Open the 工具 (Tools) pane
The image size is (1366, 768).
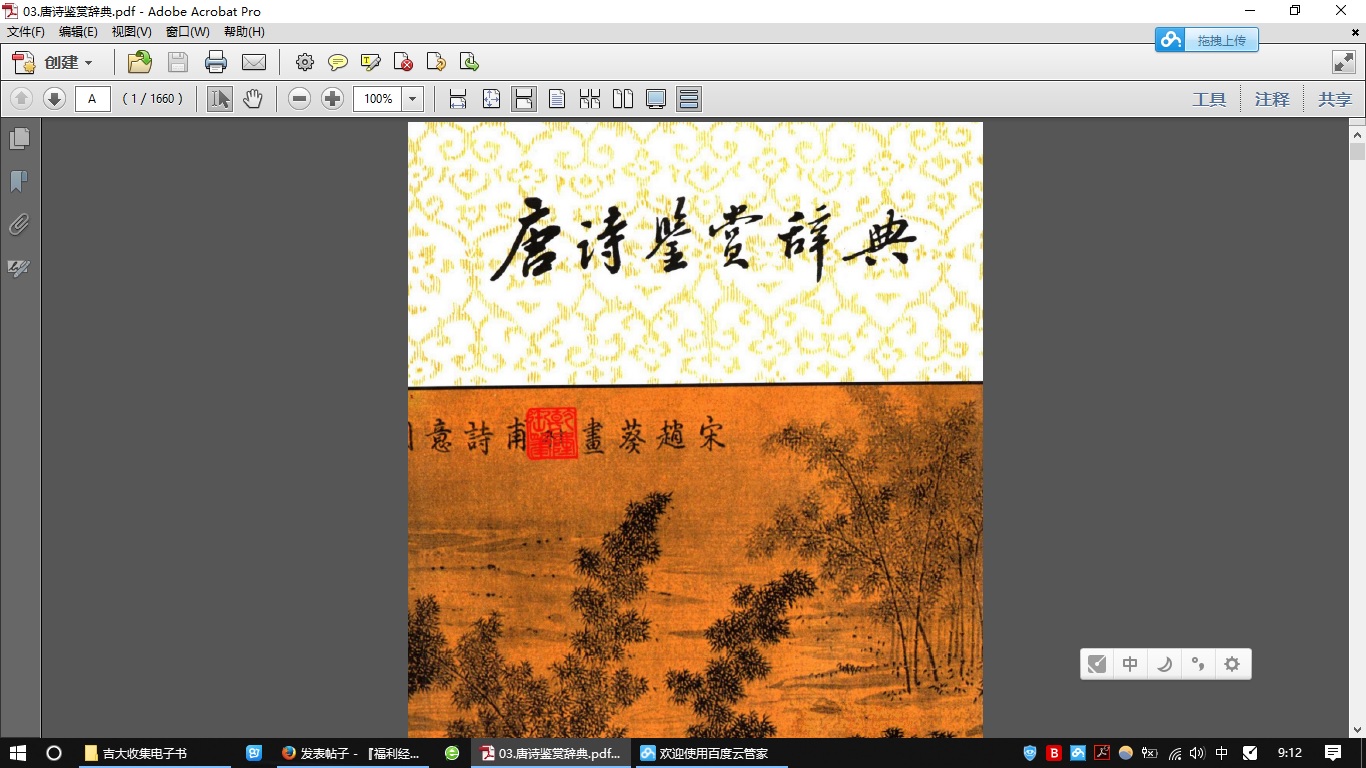coord(1209,99)
